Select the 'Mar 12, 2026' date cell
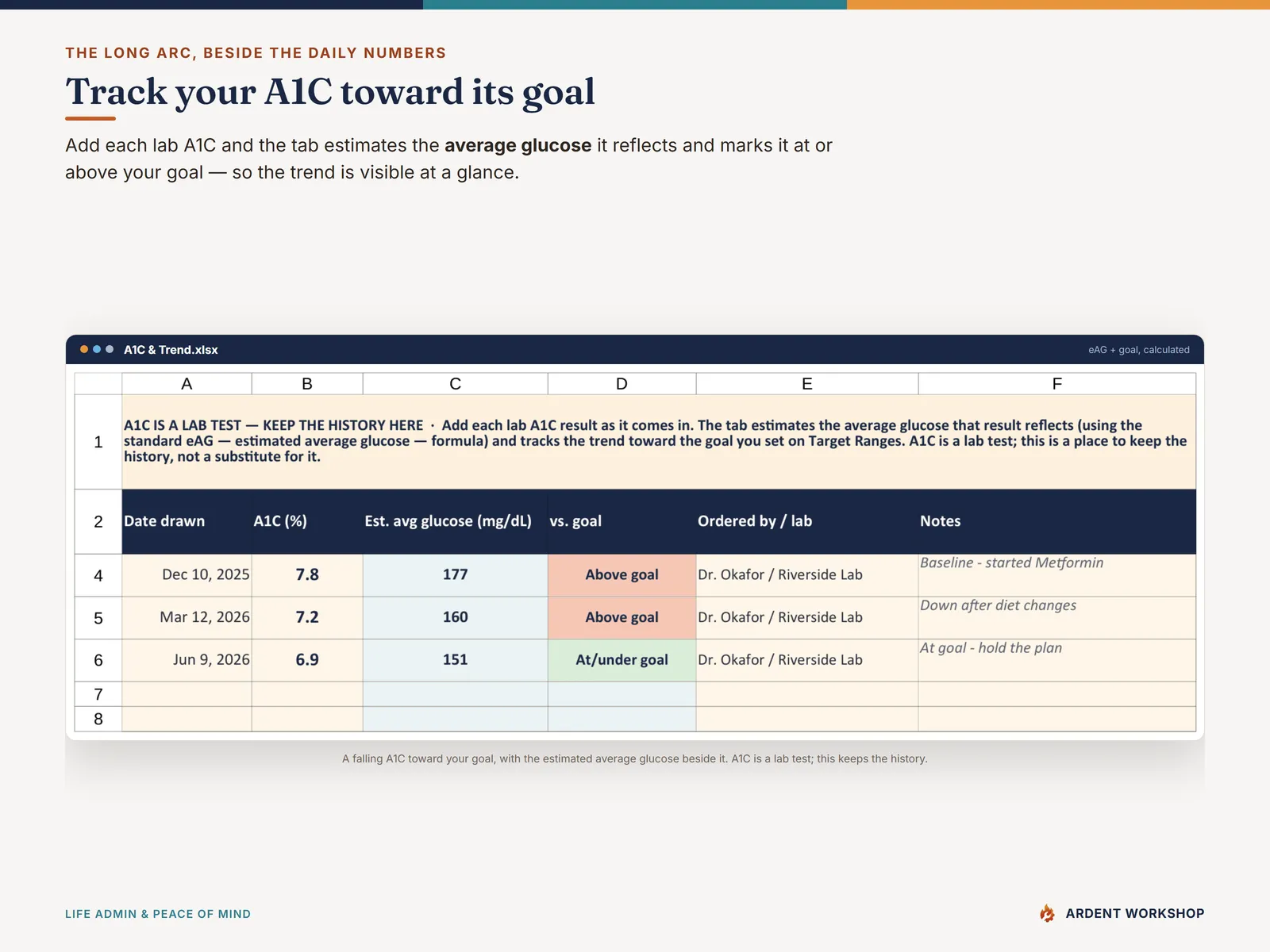1270x952 pixels. point(187,618)
